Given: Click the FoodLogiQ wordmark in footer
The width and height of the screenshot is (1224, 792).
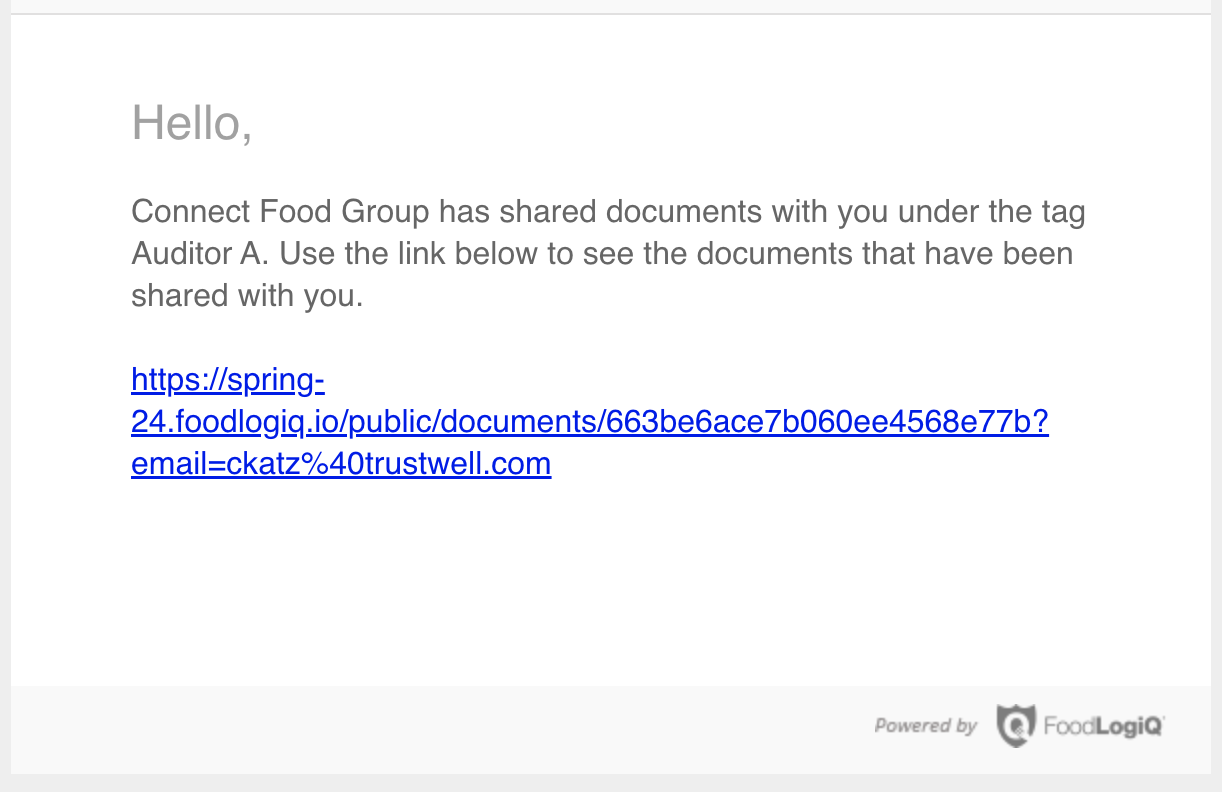Looking at the screenshot, I should (1104, 726).
